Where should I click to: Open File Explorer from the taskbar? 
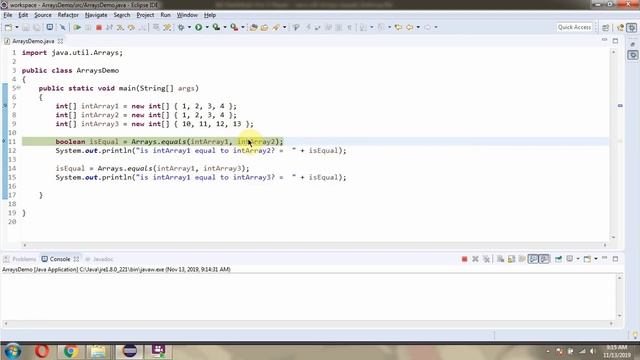98,351
